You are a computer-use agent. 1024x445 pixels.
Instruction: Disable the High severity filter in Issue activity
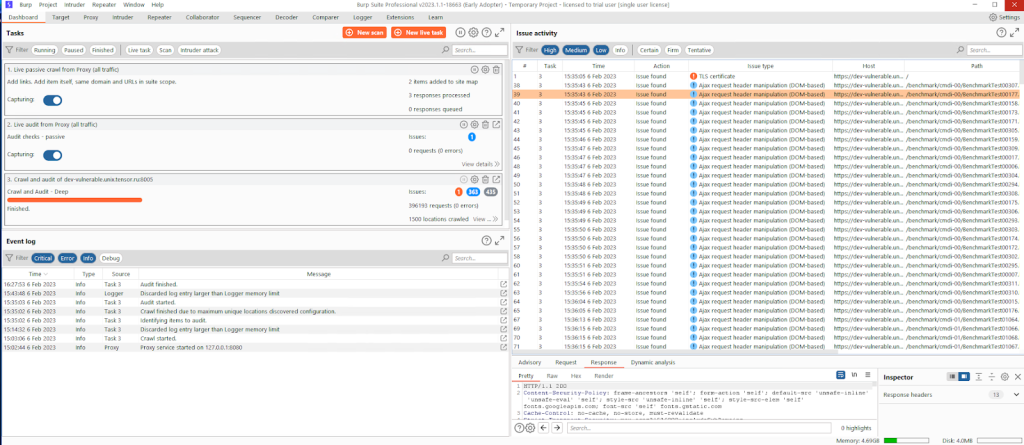coord(550,49)
